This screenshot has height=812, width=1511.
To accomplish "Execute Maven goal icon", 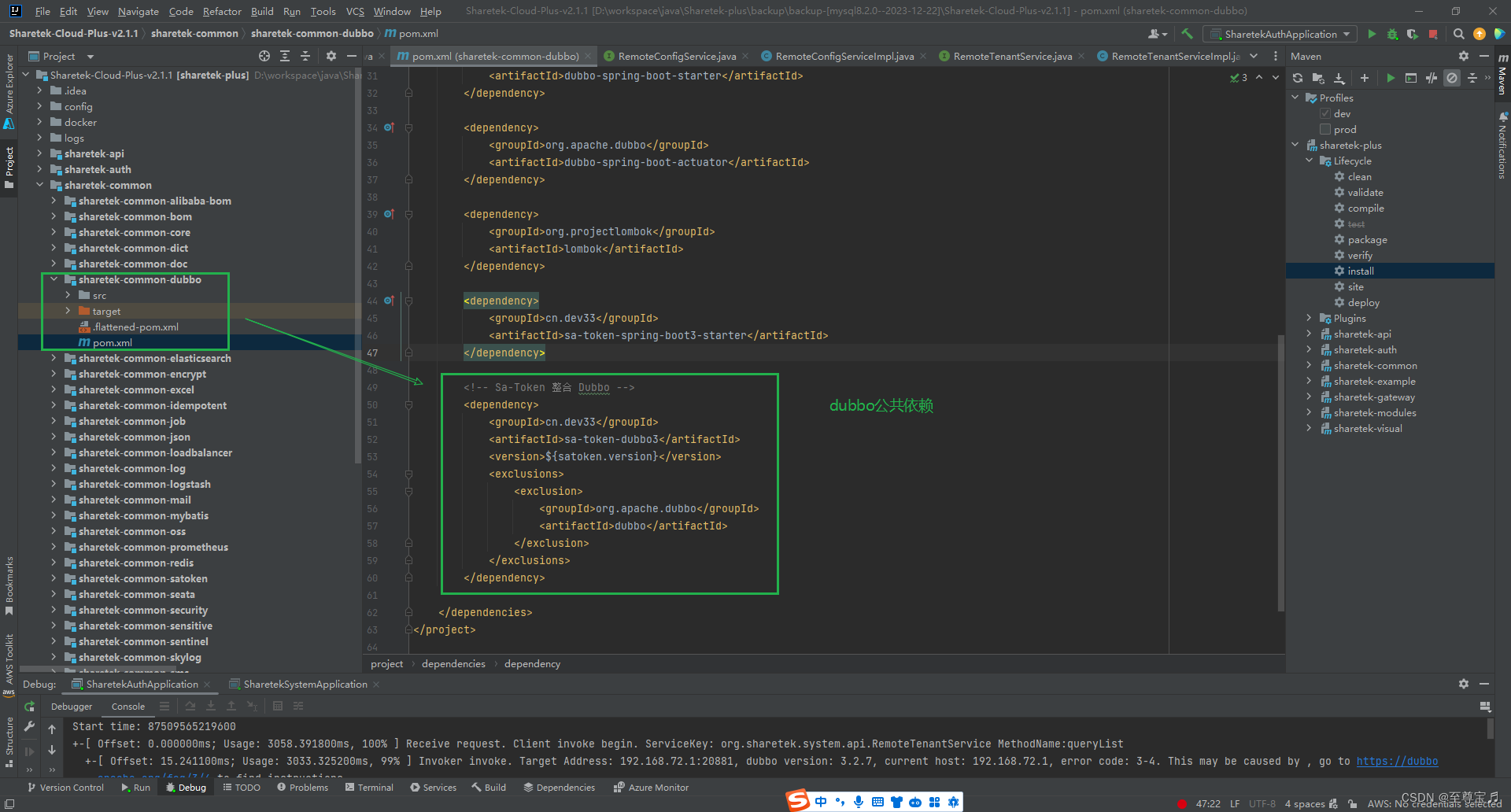I will 1411,78.
